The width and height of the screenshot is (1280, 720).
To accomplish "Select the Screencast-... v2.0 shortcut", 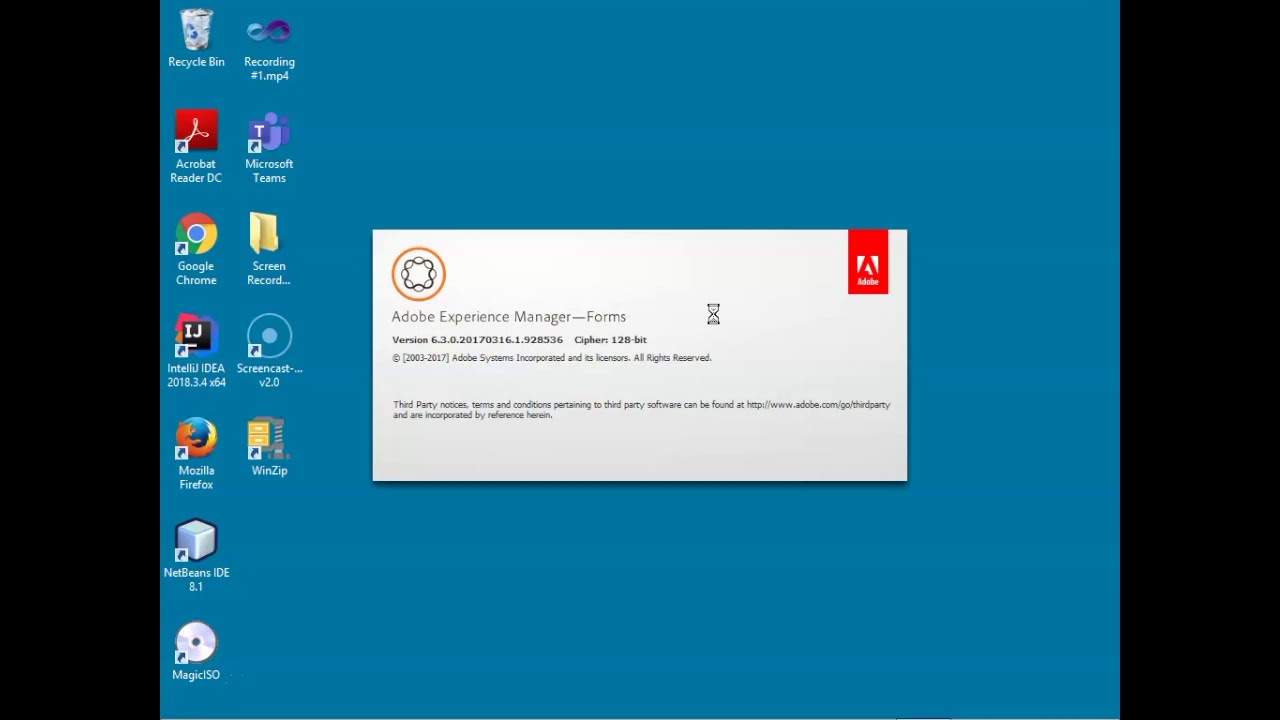I will pyautogui.click(x=269, y=351).
